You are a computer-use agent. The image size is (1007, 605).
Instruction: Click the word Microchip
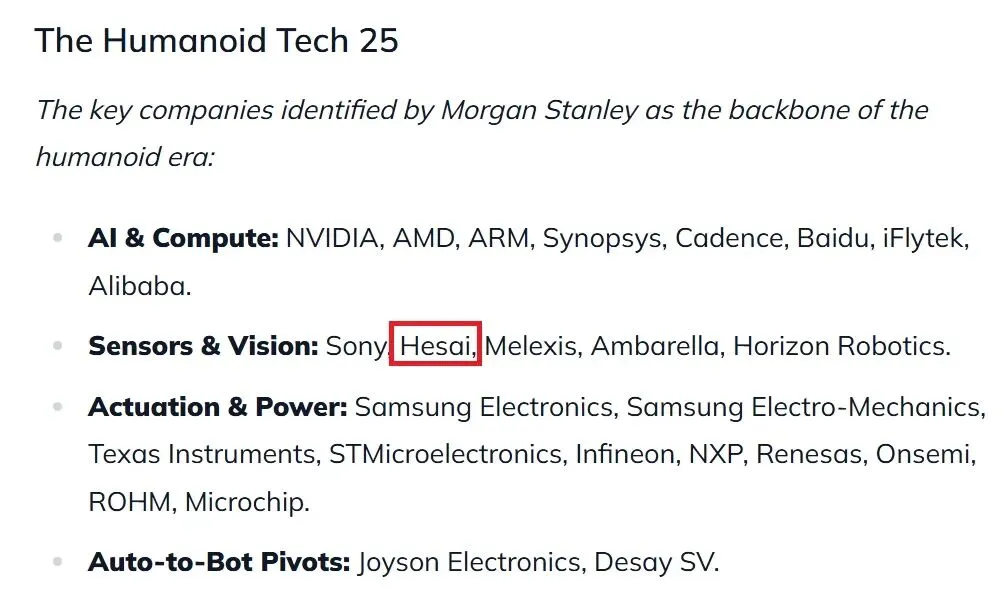[x=245, y=501]
